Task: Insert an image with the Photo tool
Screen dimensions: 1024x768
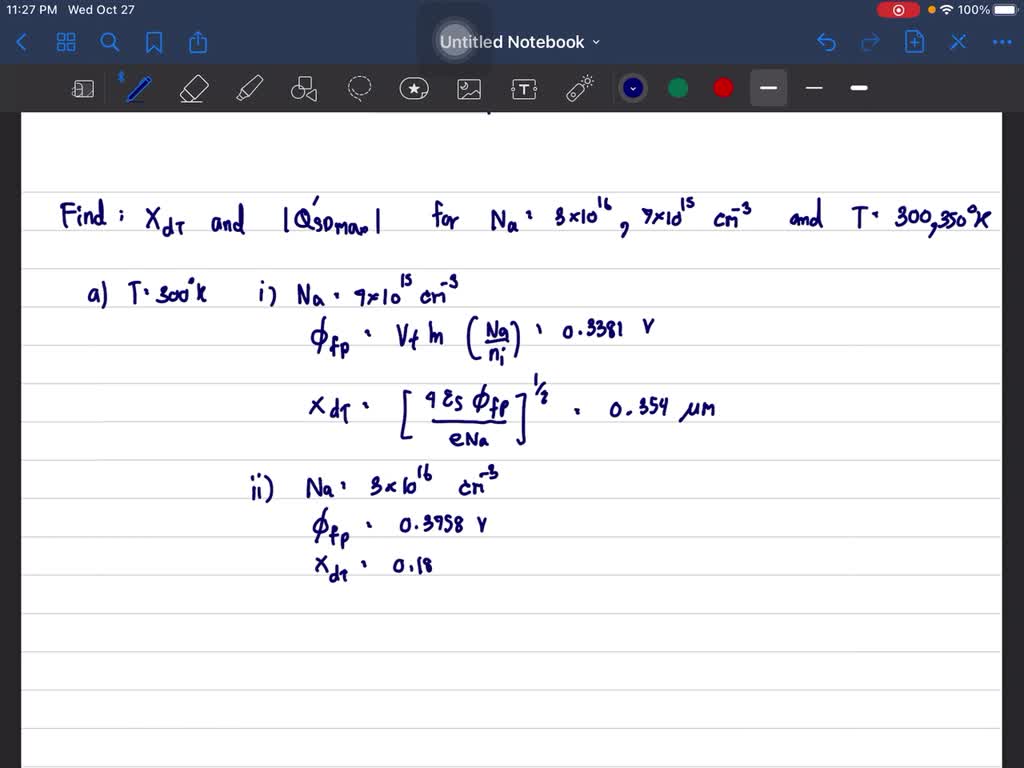Action: click(469, 88)
